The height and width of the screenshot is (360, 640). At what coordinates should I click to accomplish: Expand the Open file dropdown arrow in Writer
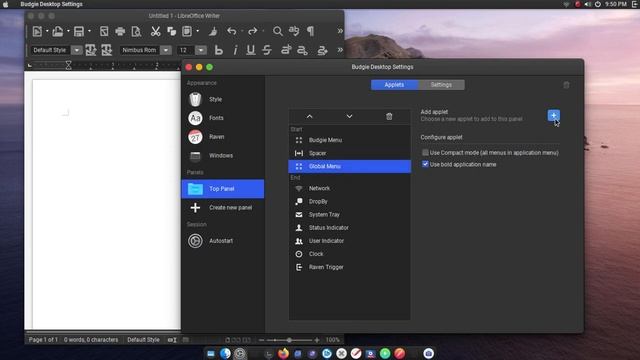point(68,31)
